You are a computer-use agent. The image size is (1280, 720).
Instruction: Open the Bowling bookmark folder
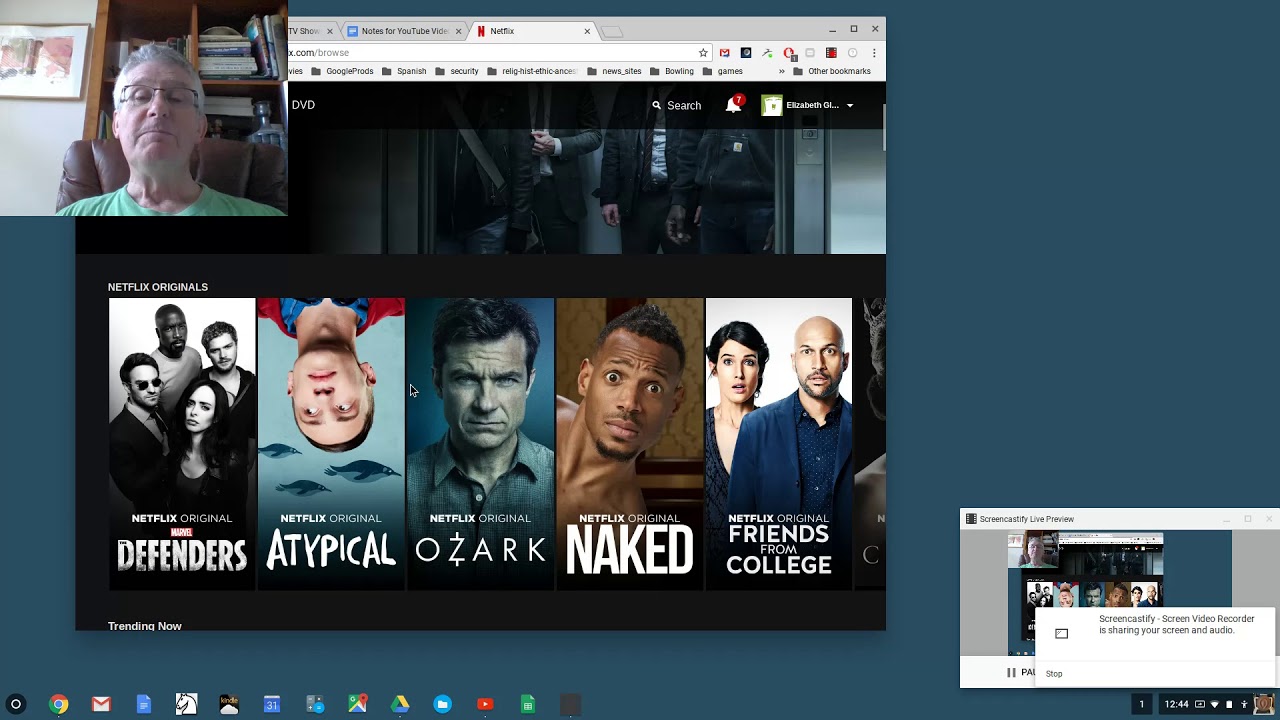[x=672, y=71]
